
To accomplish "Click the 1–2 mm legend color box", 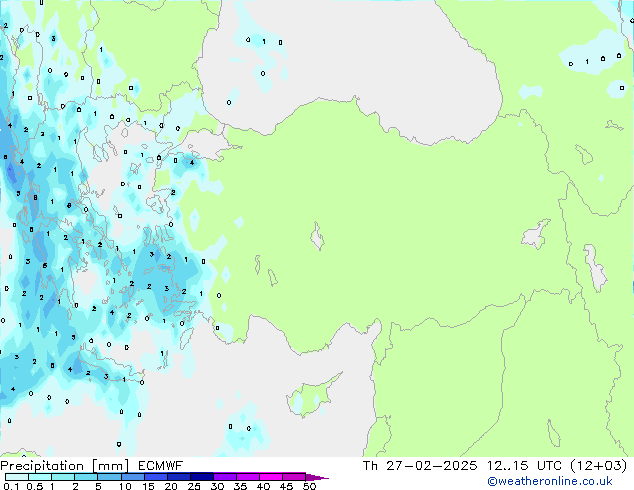I will click(63, 477).
